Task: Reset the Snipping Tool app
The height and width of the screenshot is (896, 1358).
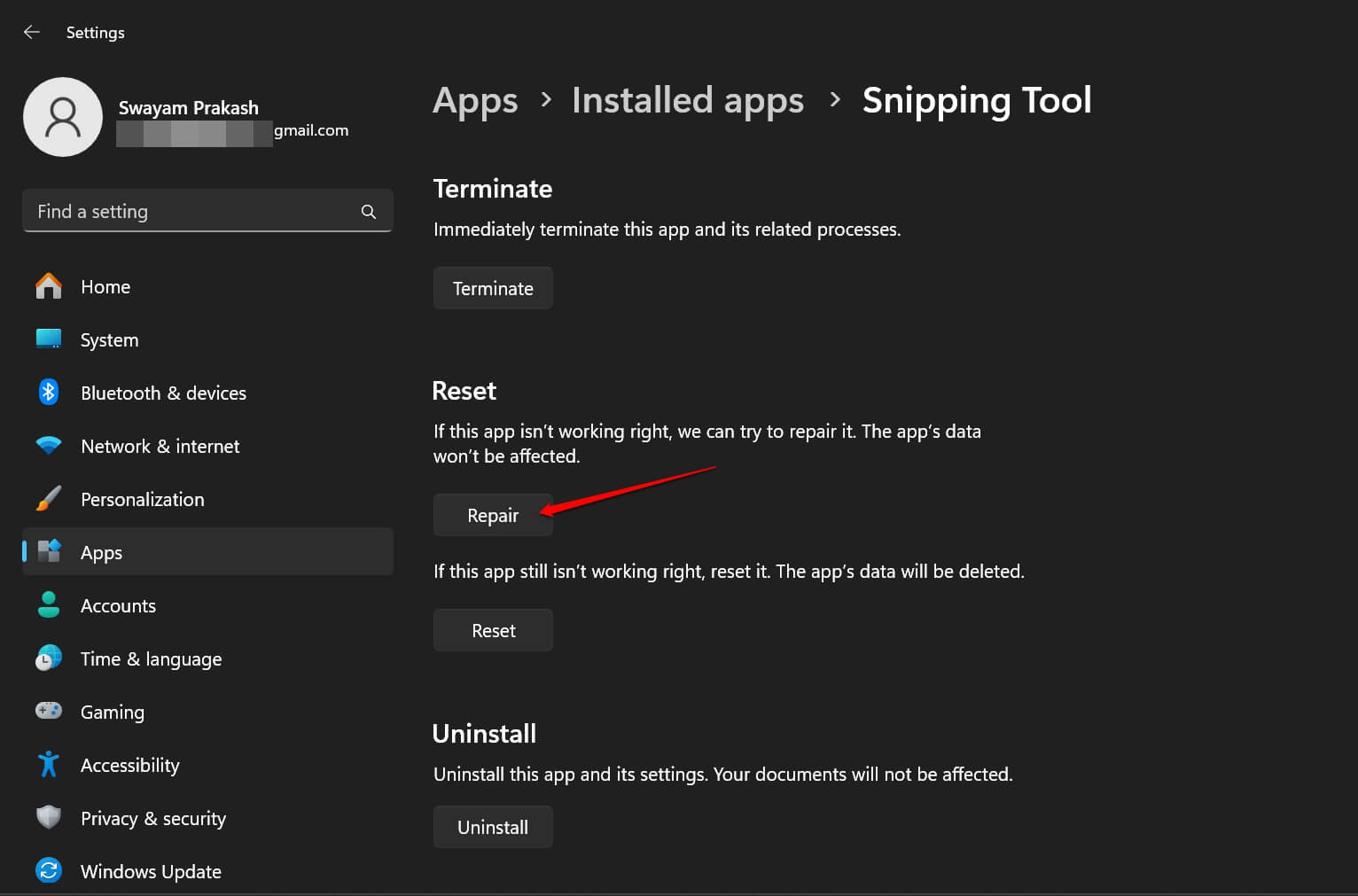Action: point(493,629)
